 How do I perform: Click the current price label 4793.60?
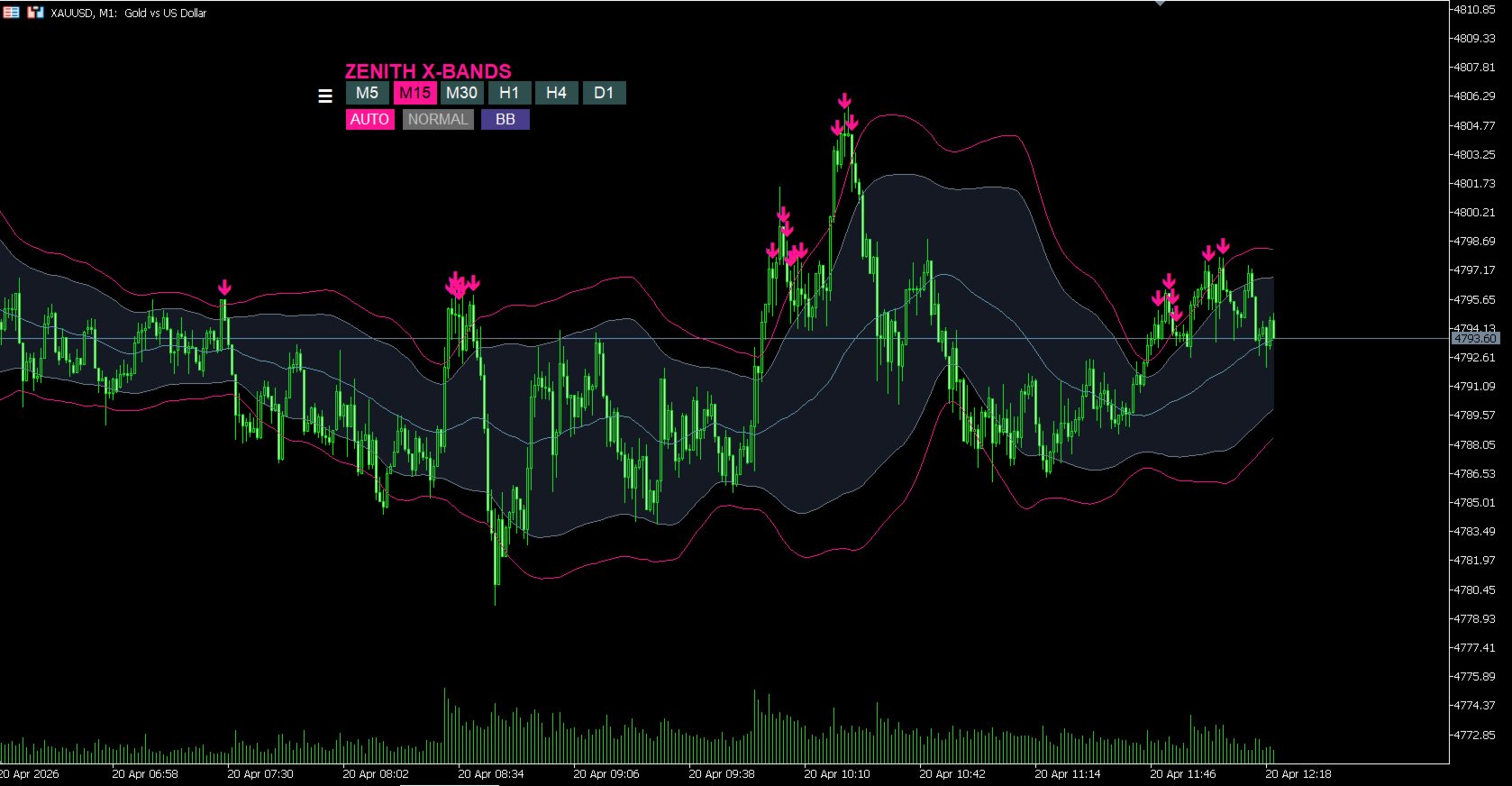click(1475, 339)
